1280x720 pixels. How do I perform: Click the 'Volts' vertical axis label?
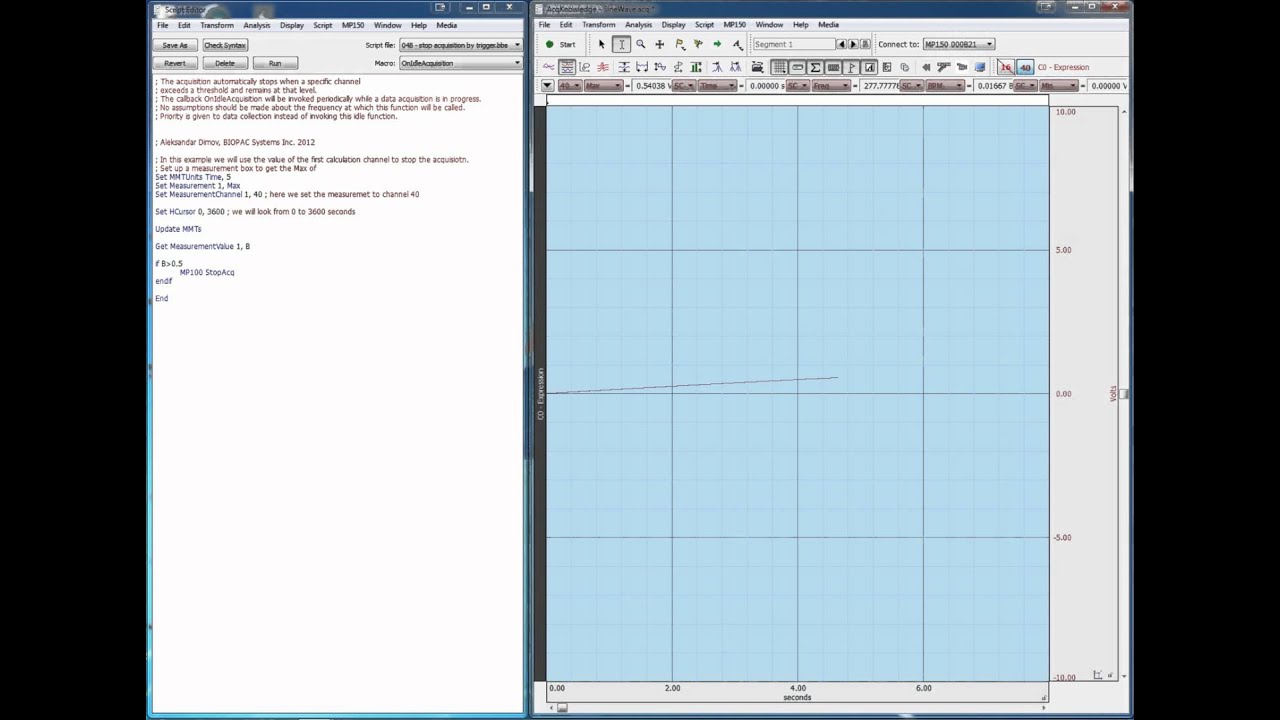click(x=1113, y=393)
